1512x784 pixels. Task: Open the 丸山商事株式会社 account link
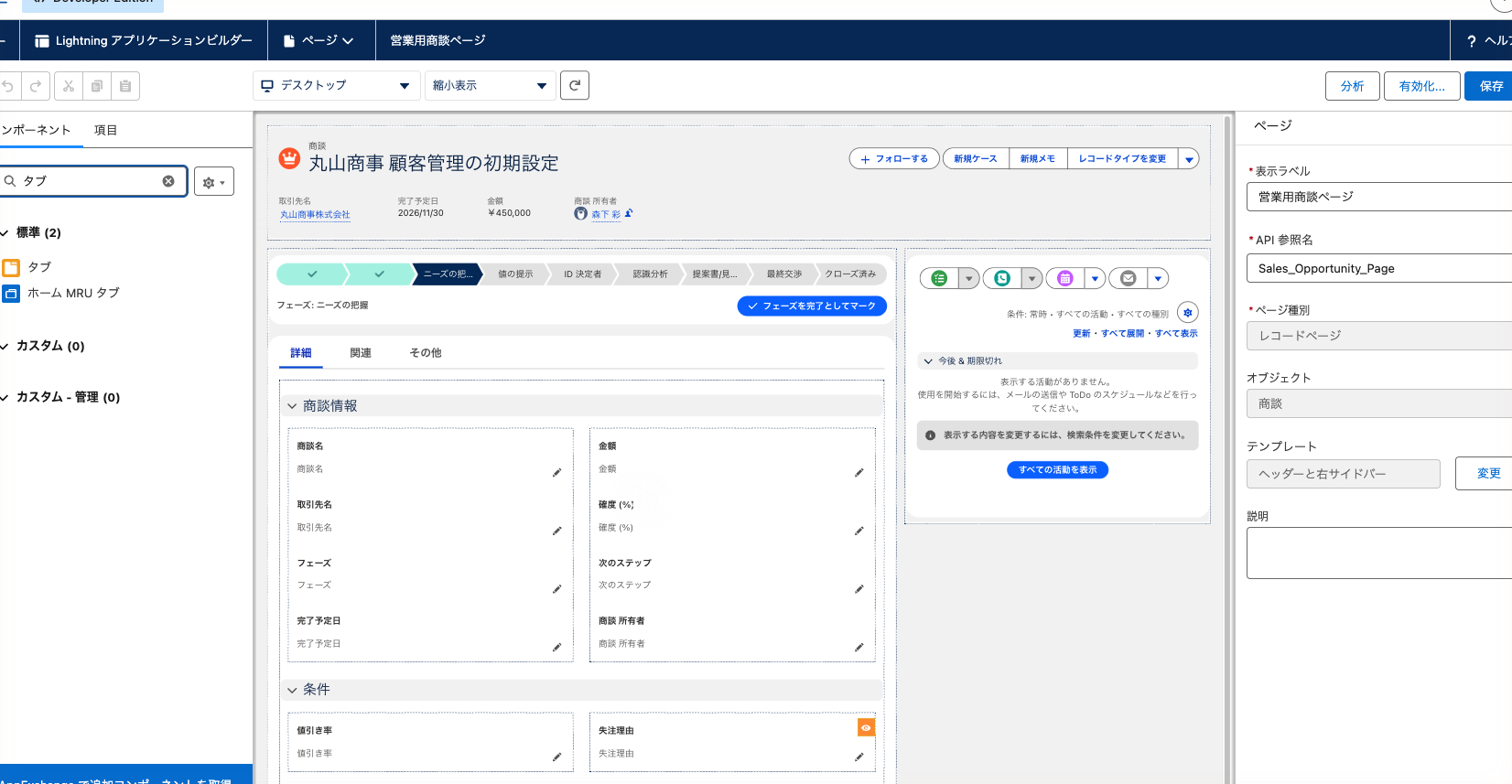click(315, 215)
